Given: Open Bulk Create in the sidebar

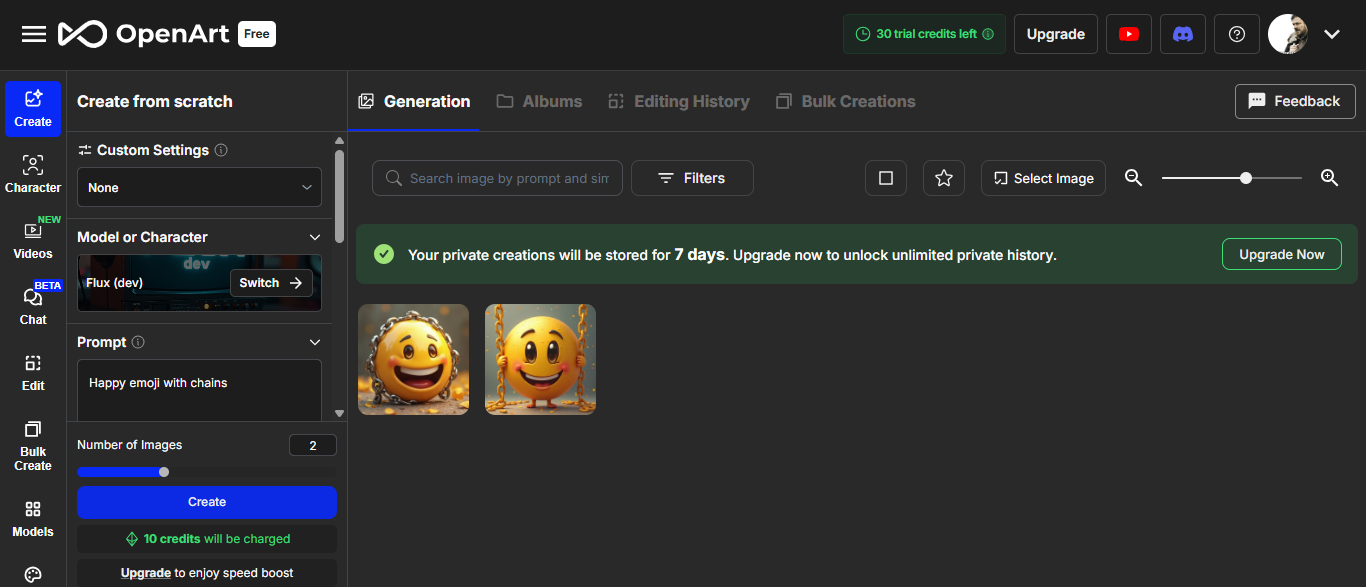Looking at the screenshot, I should (33, 446).
